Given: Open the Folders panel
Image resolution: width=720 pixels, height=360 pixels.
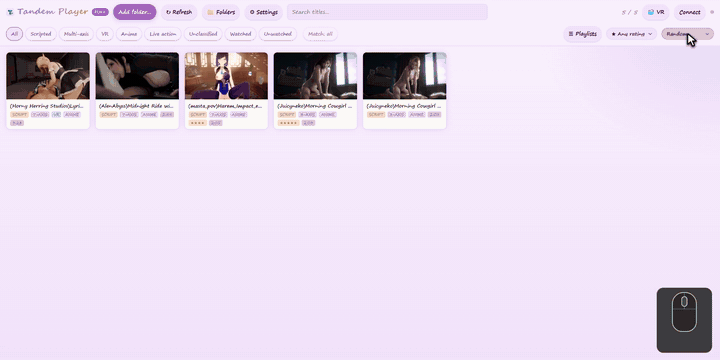Looking at the screenshot, I should (221, 12).
